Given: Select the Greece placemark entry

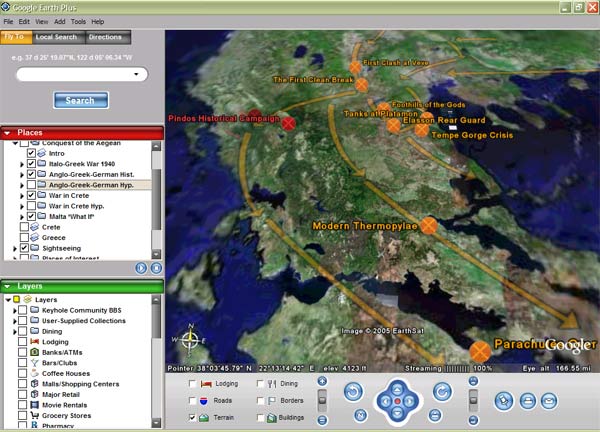Looking at the screenshot, I should click(53, 238).
